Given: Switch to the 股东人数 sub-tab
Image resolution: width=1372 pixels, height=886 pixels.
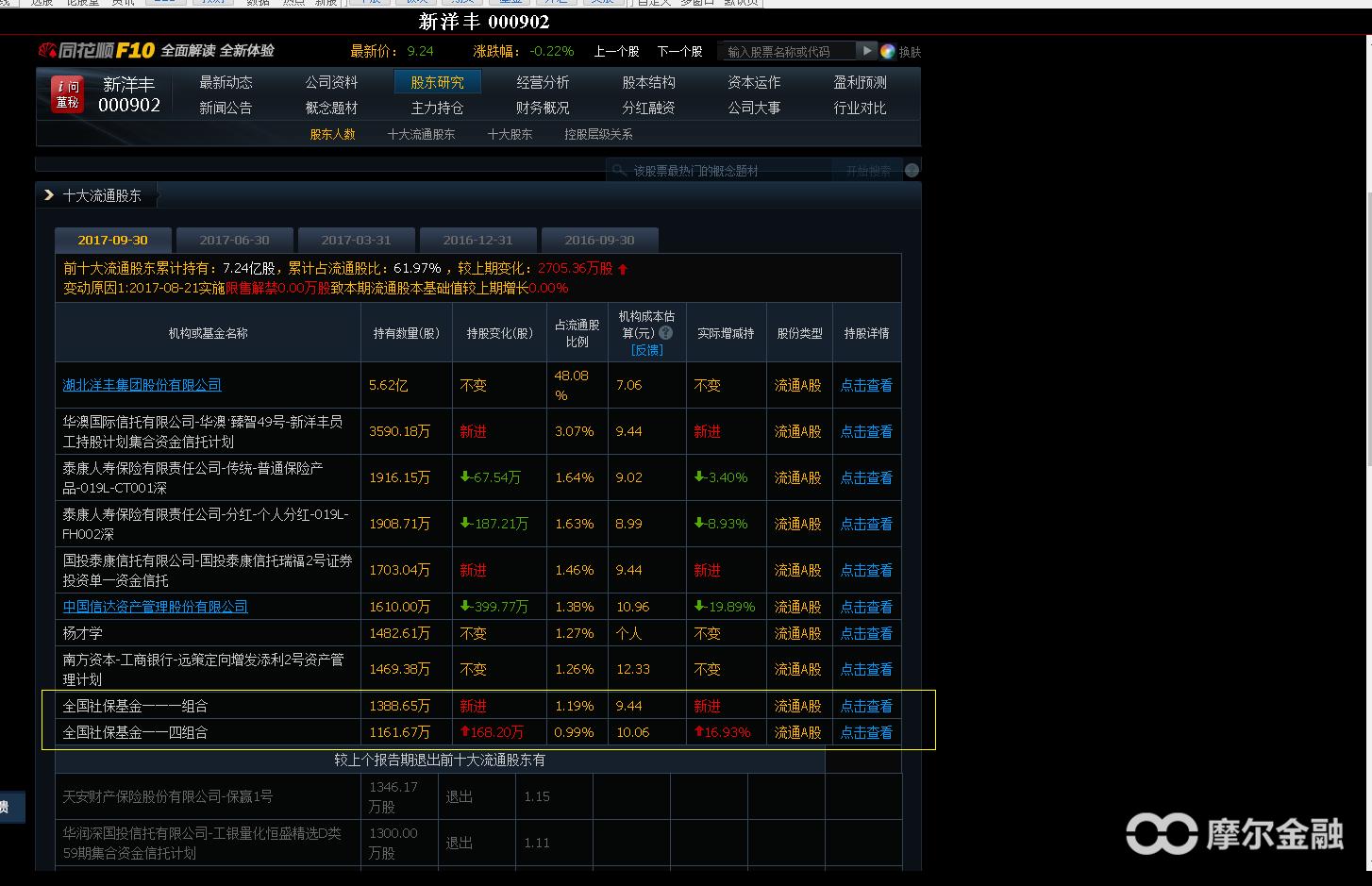Looking at the screenshot, I should click(x=333, y=134).
